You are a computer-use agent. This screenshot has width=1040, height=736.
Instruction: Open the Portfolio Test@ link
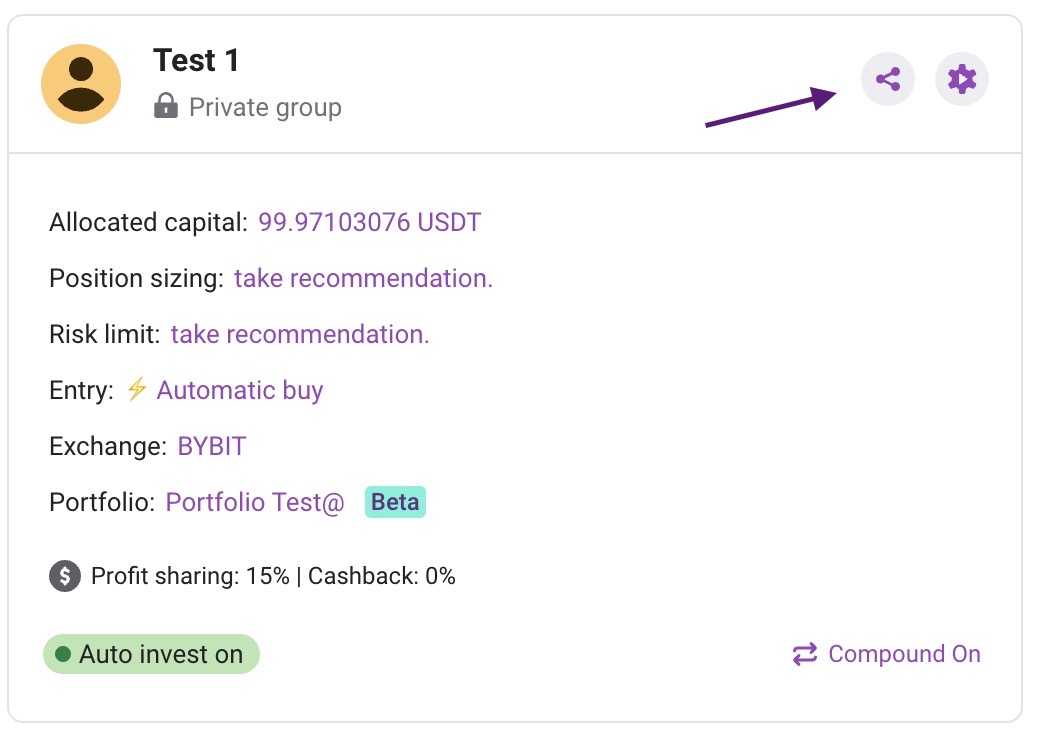click(x=255, y=502)
